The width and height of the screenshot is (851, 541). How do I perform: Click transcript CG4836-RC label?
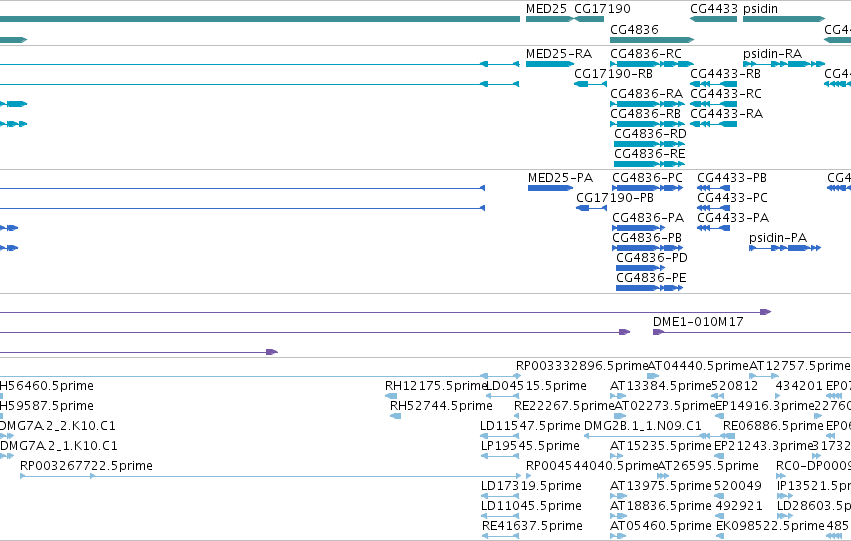point(646,54)
